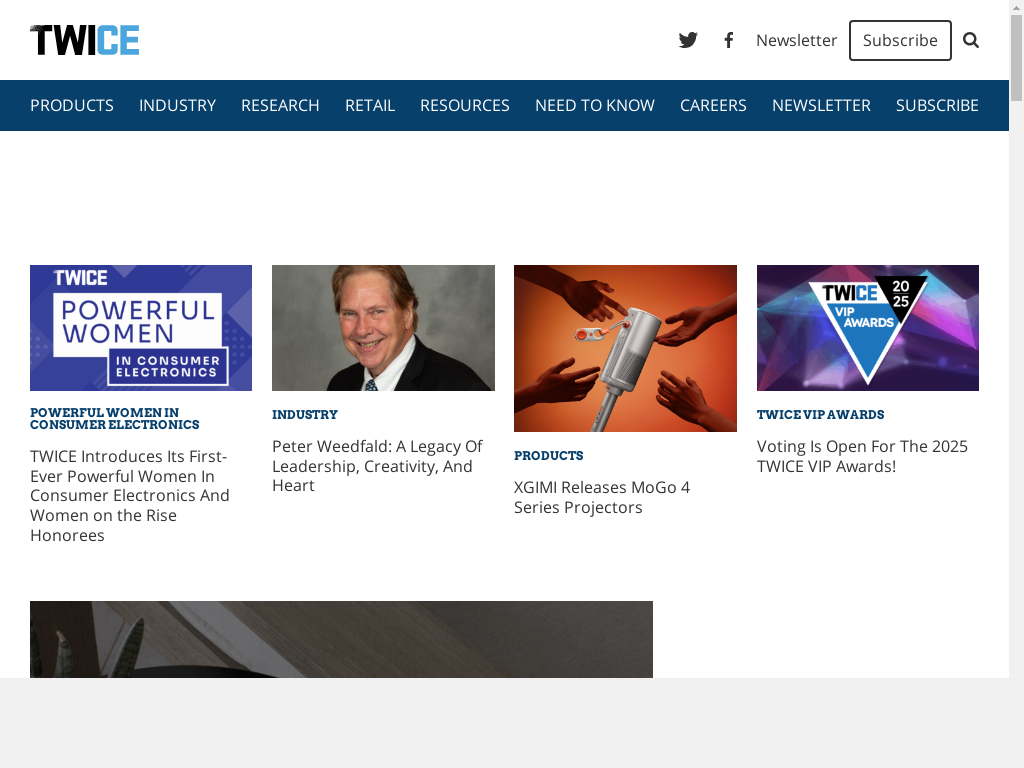Open XGIMI projector image thumbnail
Image resolution: width=1024 pixels, height=768 pixels.
[x=625, y=348]
